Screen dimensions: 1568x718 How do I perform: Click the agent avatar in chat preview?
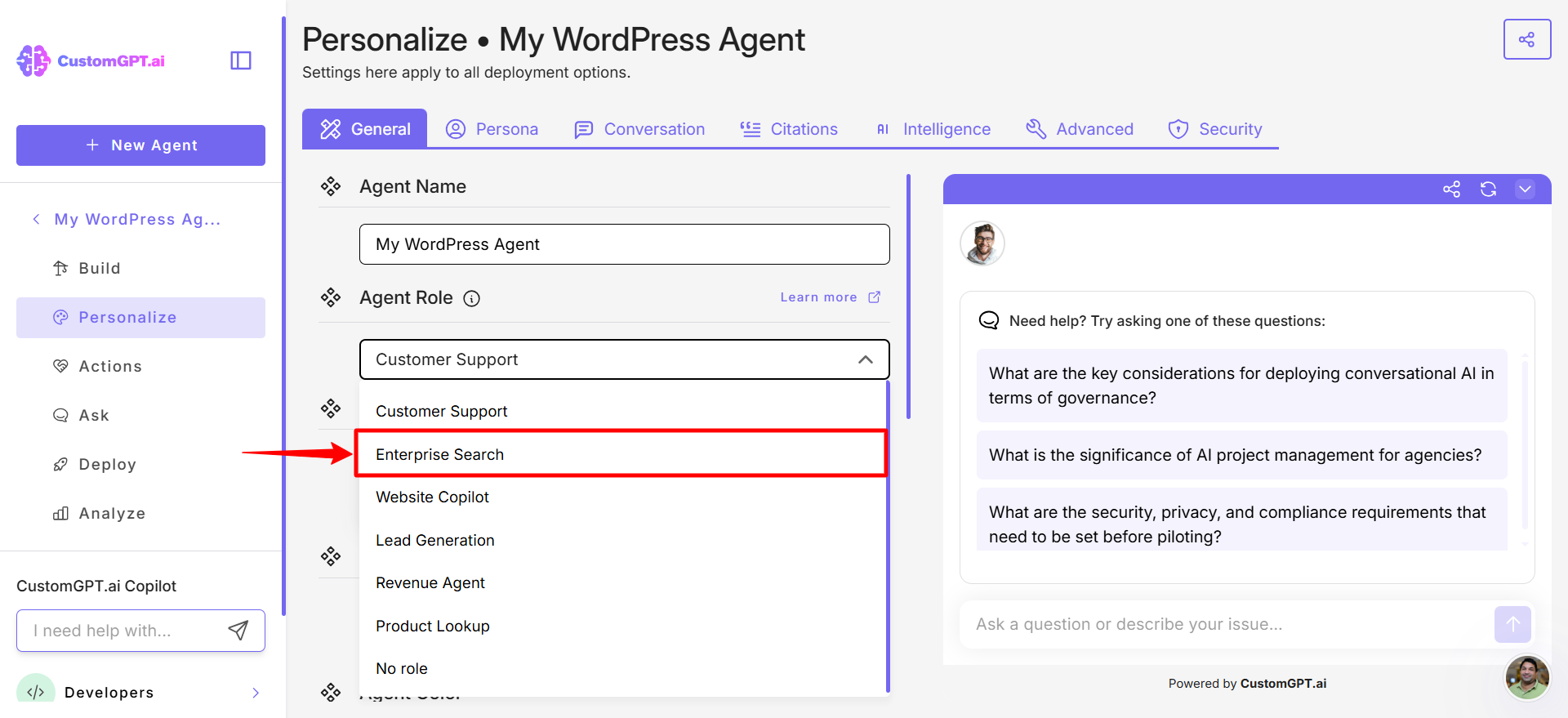click(x=982, y=243)
